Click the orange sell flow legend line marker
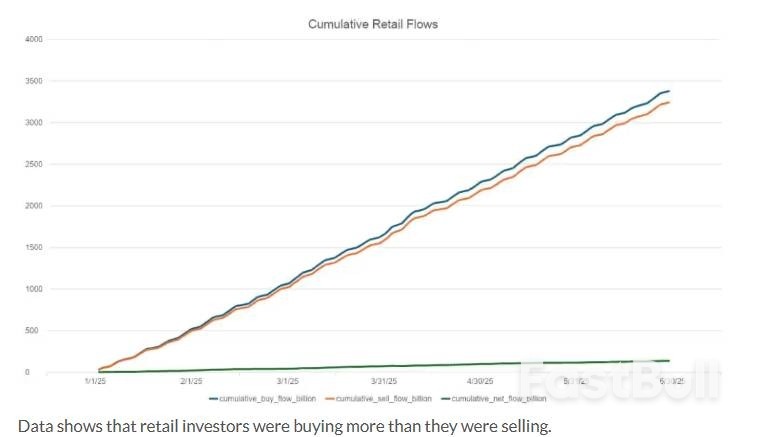The height and width of the screenshot is (437, 768). coord(330,399)
